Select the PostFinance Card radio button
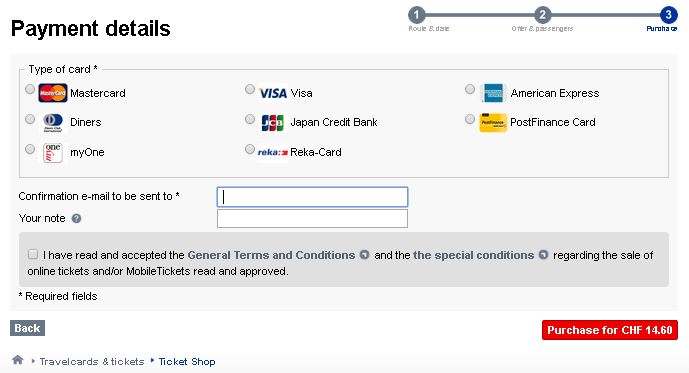The width and height of the screenshot is (689, 373). [470, 119]
